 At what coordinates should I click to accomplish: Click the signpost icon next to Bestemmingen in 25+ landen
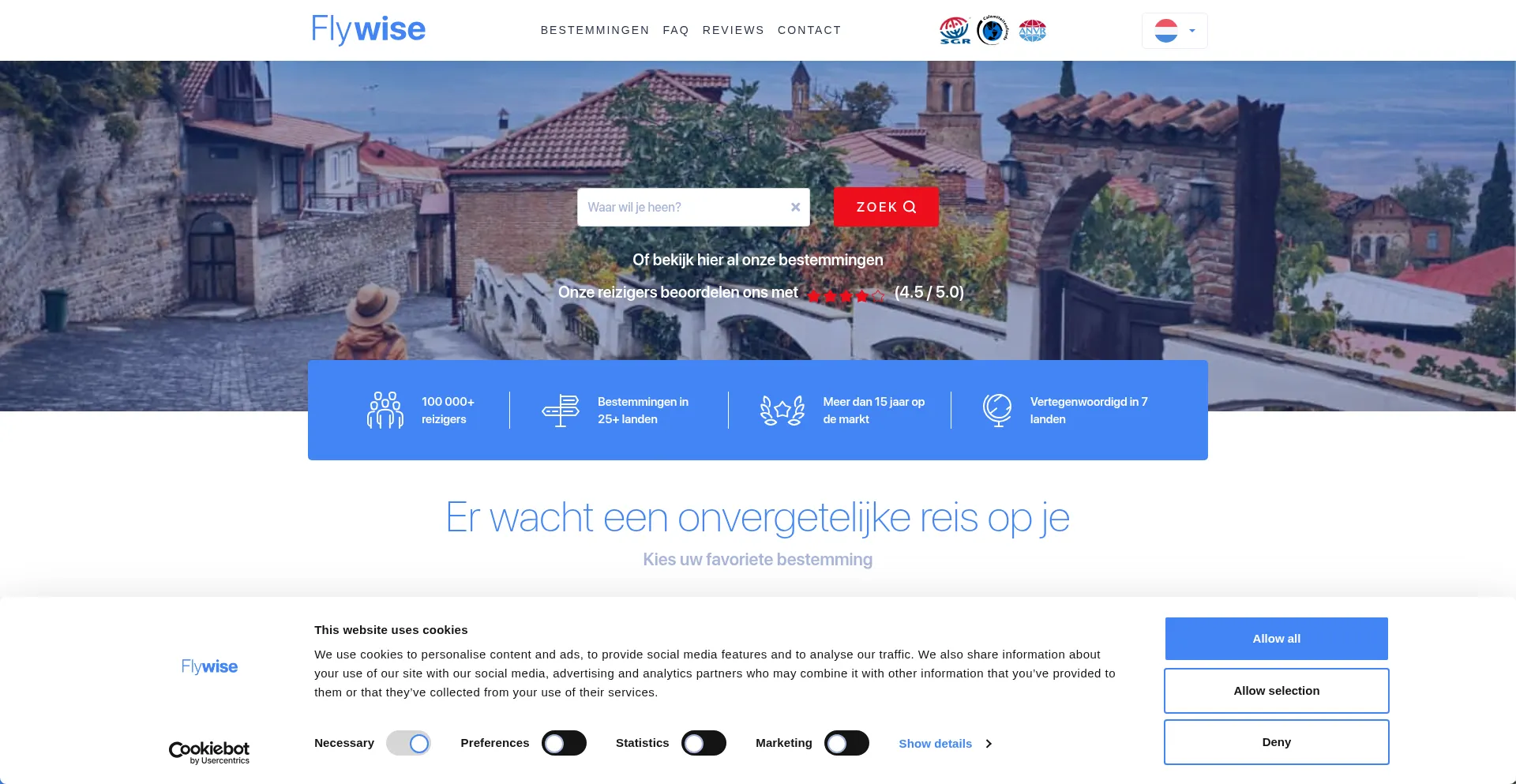coord(561,410)
